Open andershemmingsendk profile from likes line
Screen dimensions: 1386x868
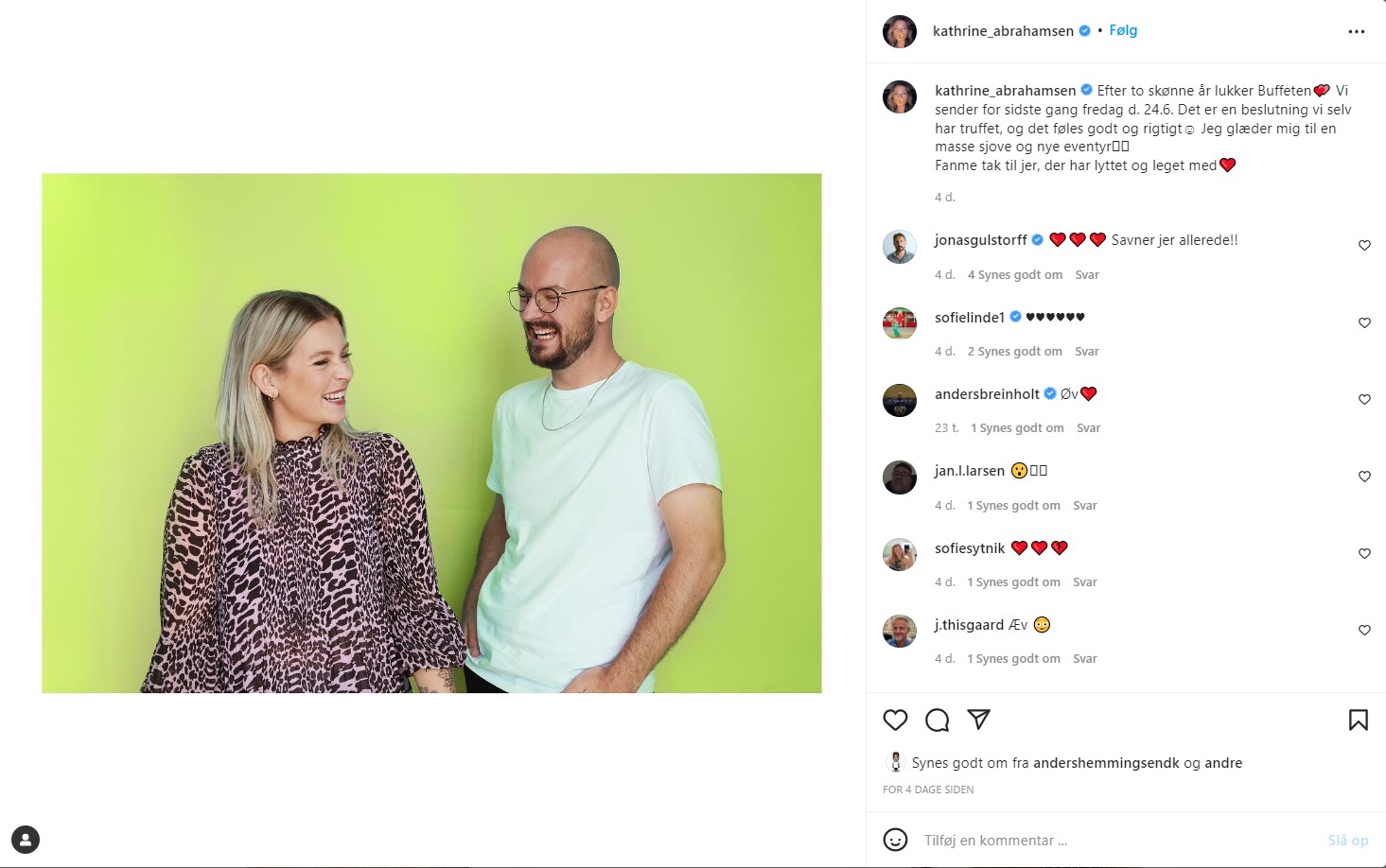click(x=1106, y=763)
